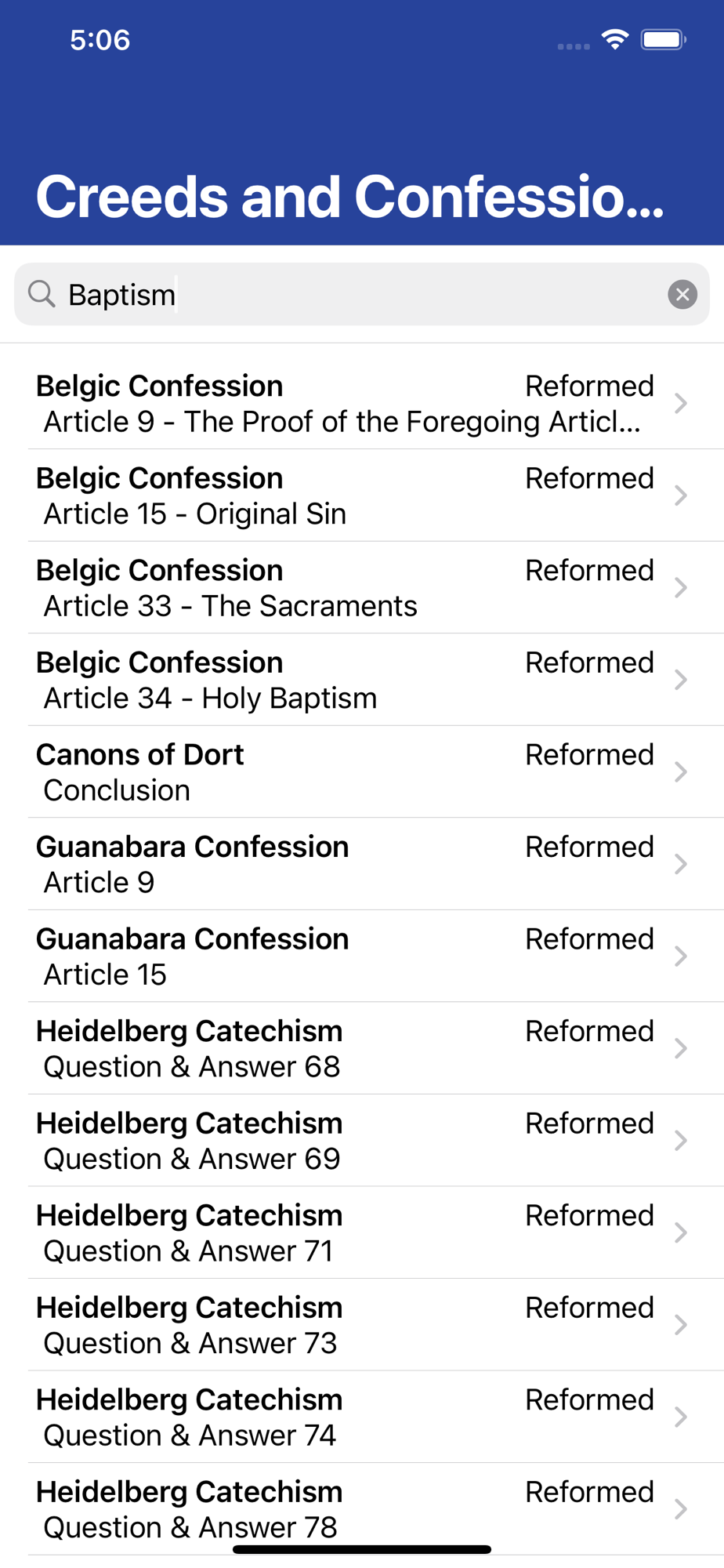
Task: Open Article 33 The Sacraments
Action: (345, 588)
